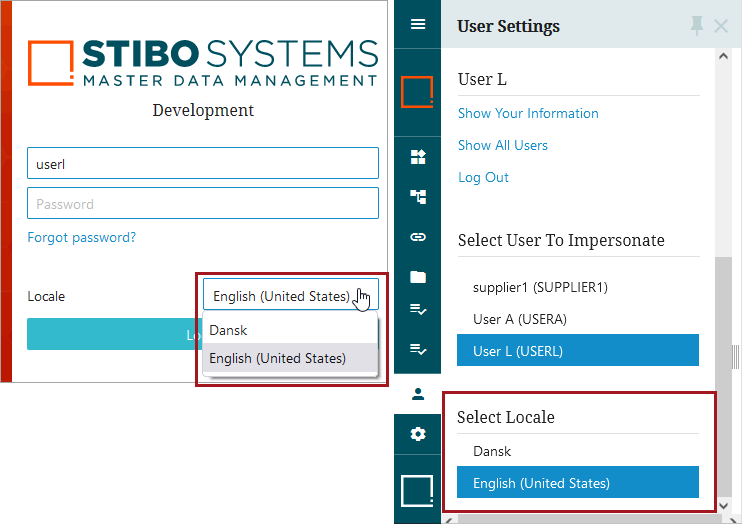Viewport: 742px width, 524px height.
Task: Open the hamburger menu in the sidebar
Action: tap(417, 24)
